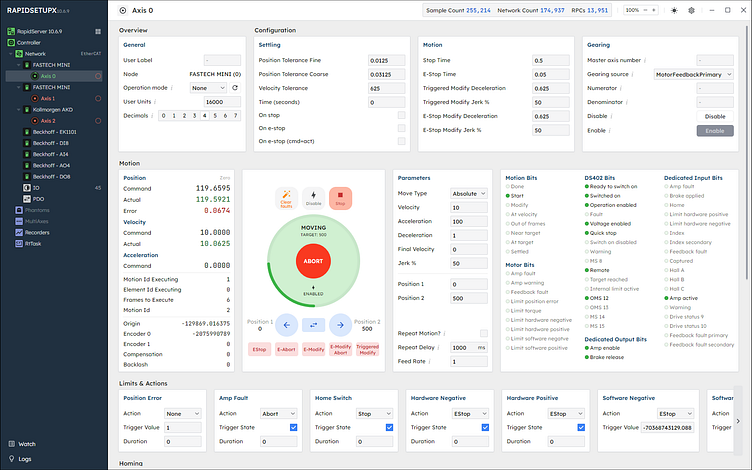Toggle the light/dark theme sun icon
This screenshot has height=470, width=752.
(x=690, y=10)
